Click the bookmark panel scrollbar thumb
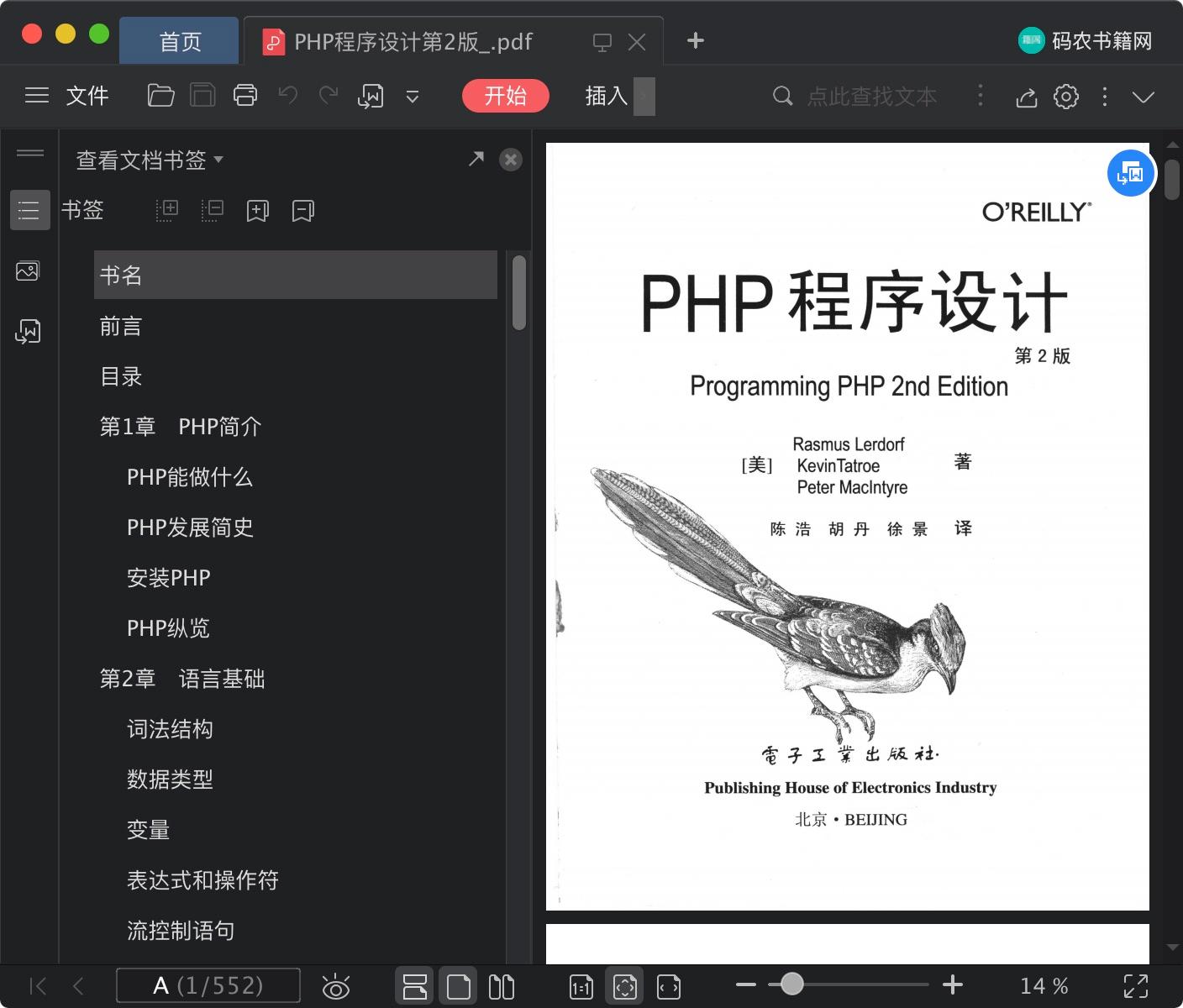1183x1008 pixels. [x=519, y=292]
